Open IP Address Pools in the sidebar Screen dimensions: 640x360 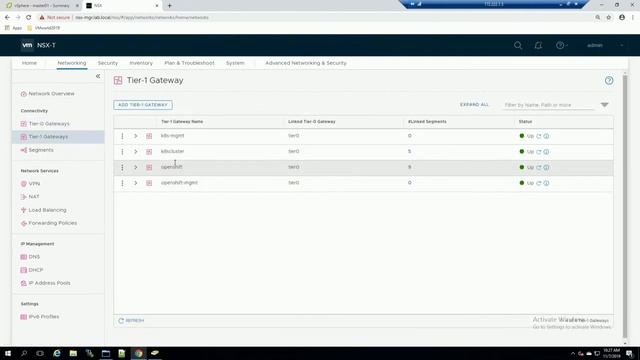click(x=46, y=283)
